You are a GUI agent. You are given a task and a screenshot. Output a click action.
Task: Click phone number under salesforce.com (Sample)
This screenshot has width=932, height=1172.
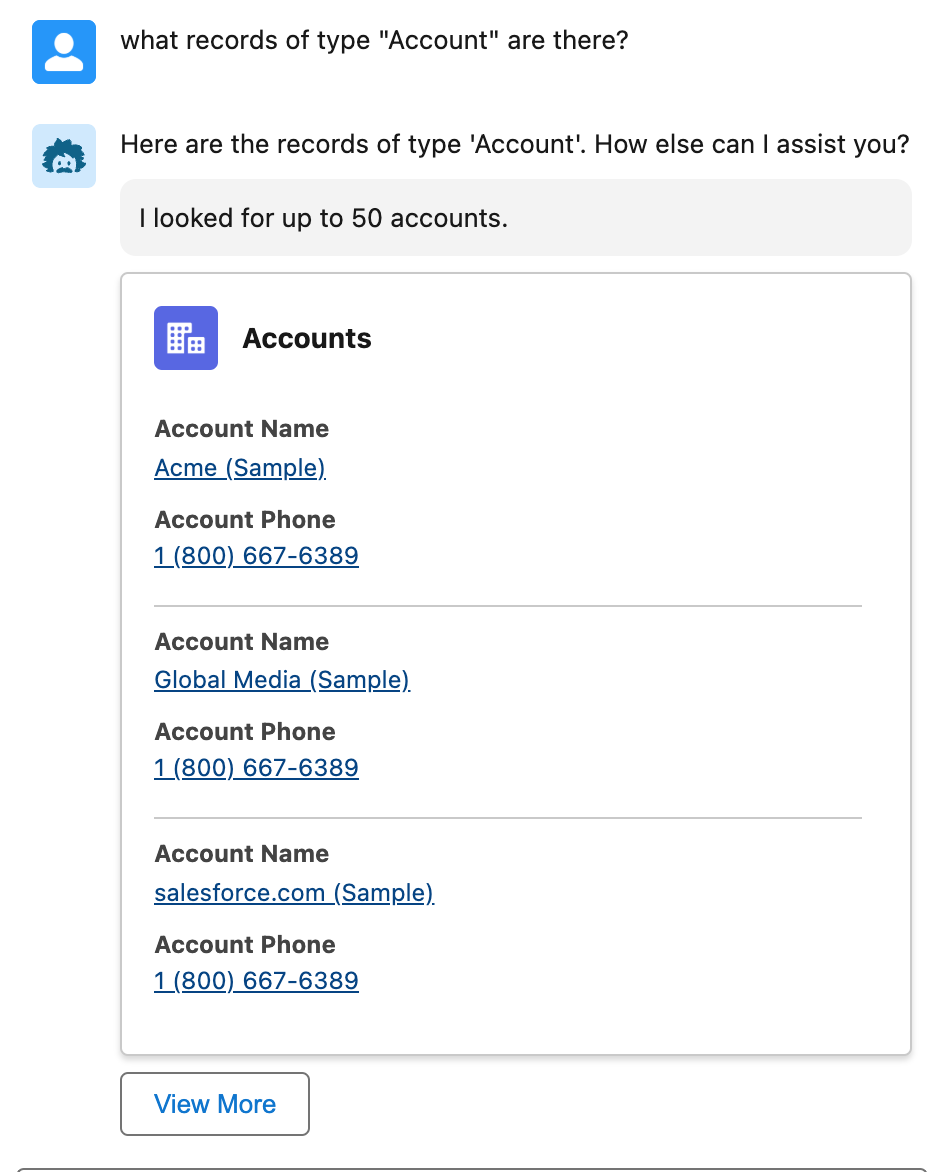pos(256,981)
